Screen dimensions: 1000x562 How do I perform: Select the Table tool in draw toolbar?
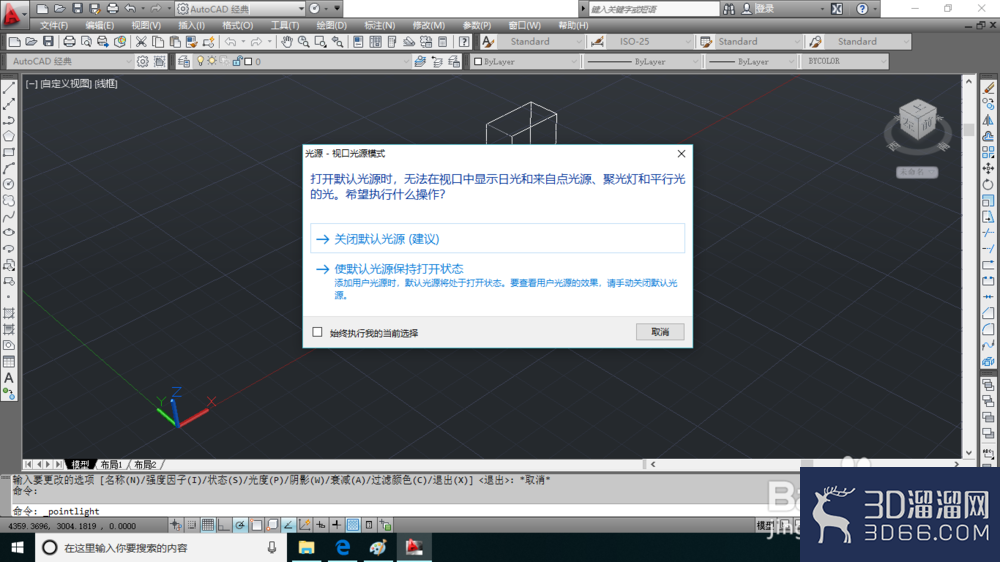(9, 362)
